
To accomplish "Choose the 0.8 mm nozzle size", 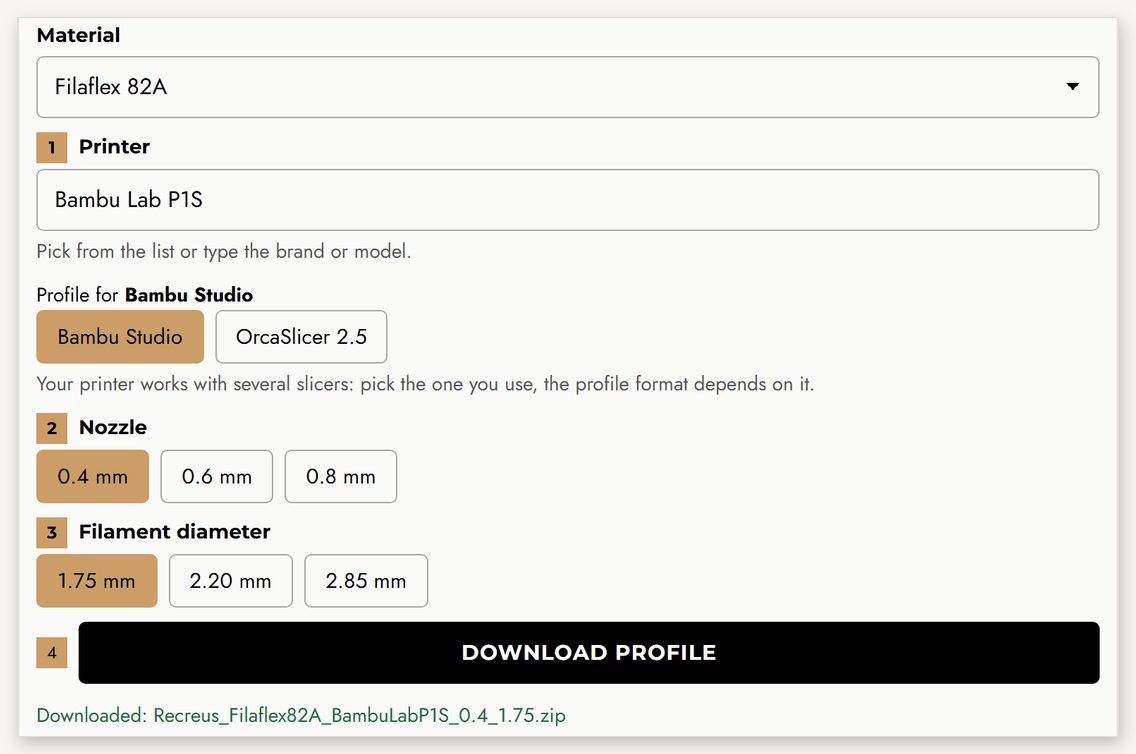I will (341, 477).
